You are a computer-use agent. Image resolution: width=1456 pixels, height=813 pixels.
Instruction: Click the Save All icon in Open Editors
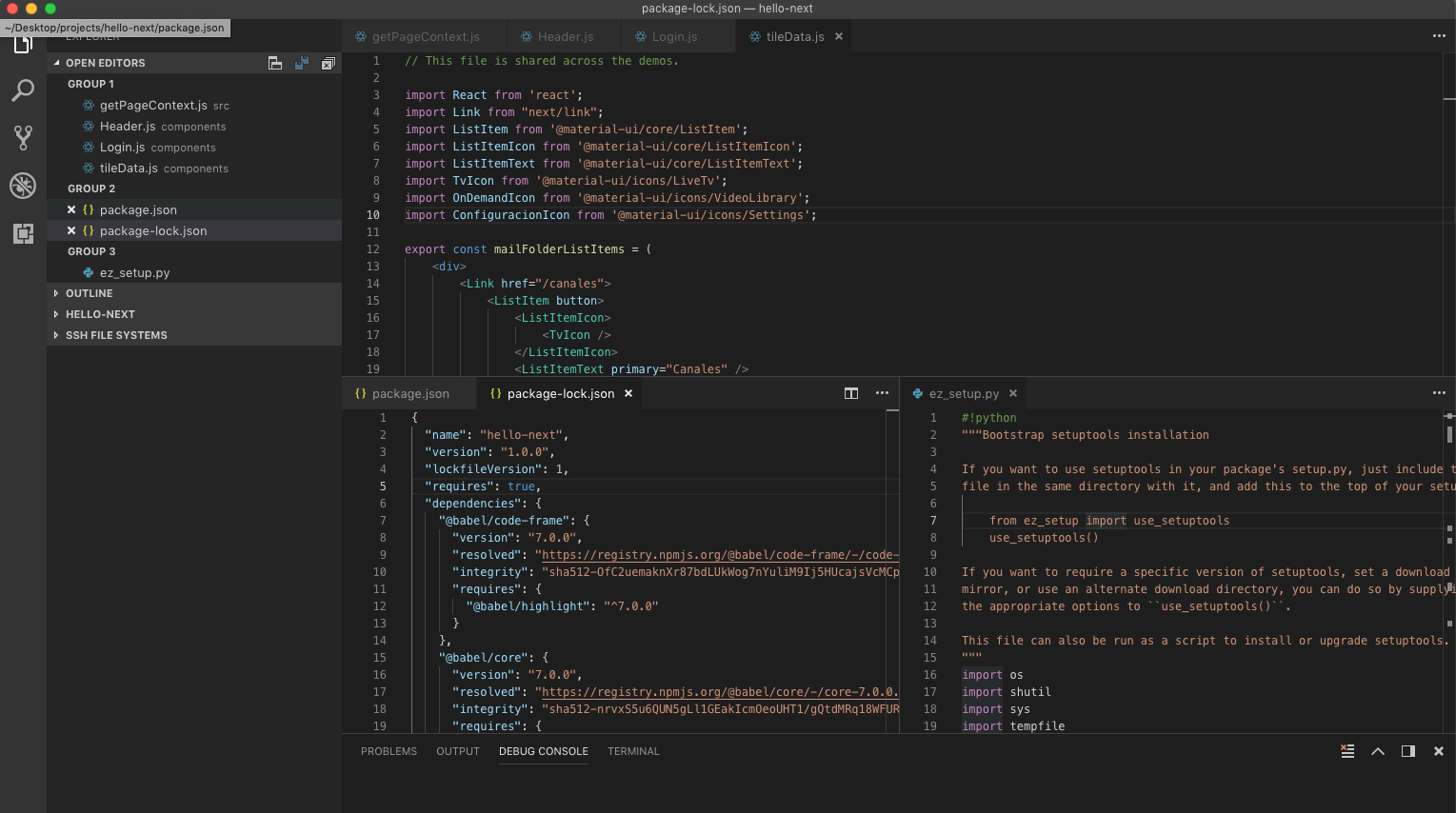(302, 63)
